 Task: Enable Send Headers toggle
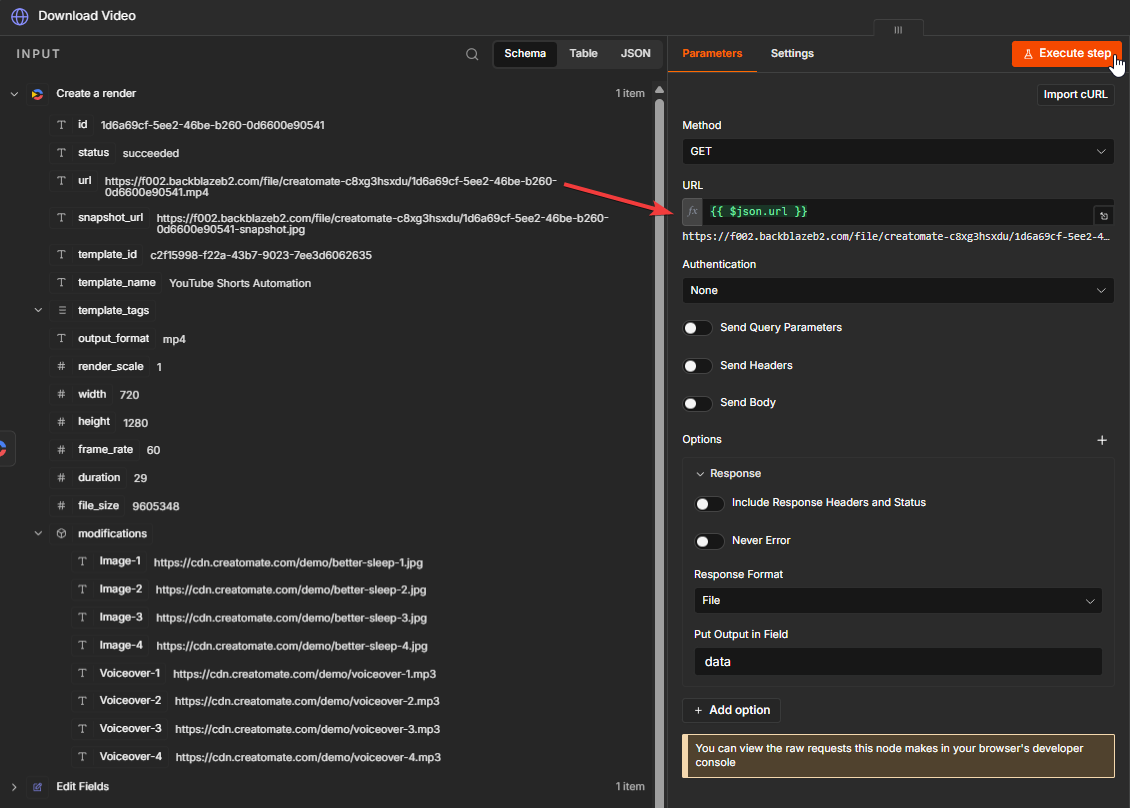click(x=697, y=366)
